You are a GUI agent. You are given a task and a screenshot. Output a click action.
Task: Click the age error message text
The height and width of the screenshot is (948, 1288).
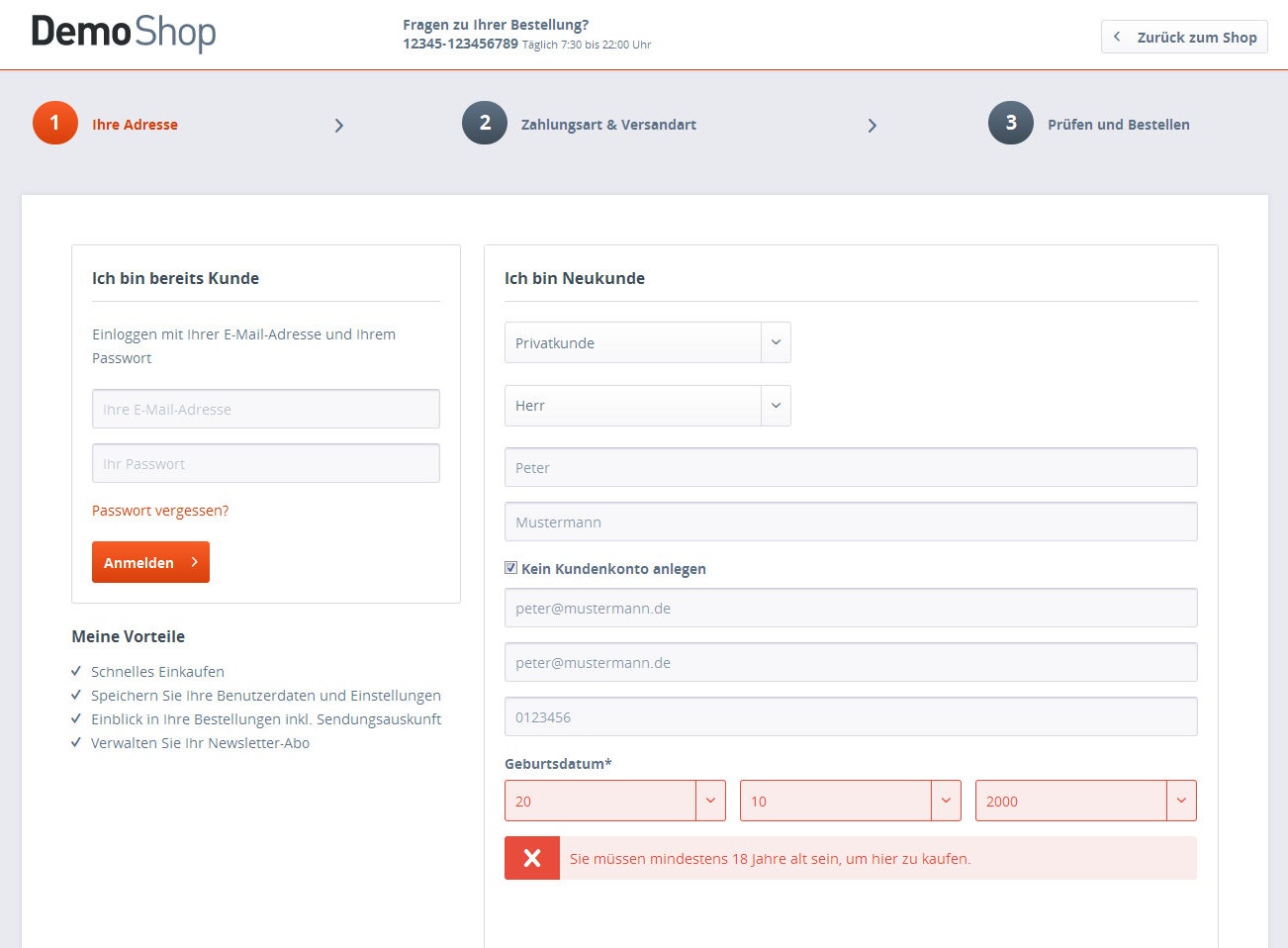pos(771,859)
